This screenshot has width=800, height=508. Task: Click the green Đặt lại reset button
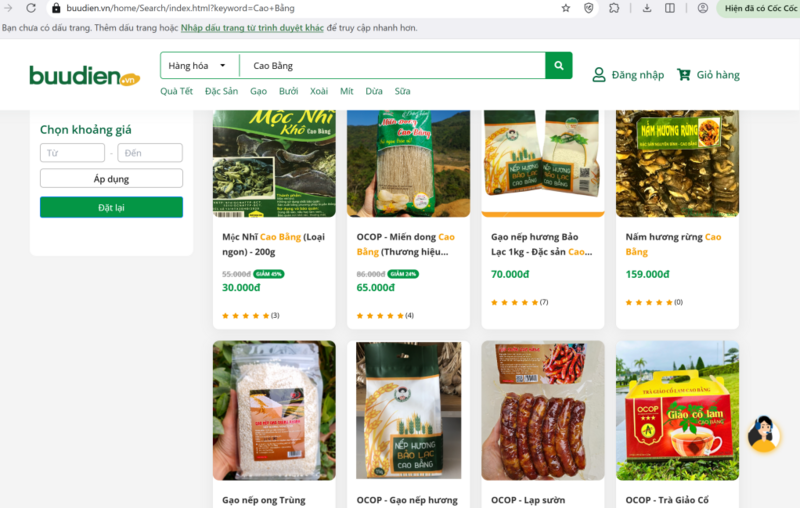point(111,207)
